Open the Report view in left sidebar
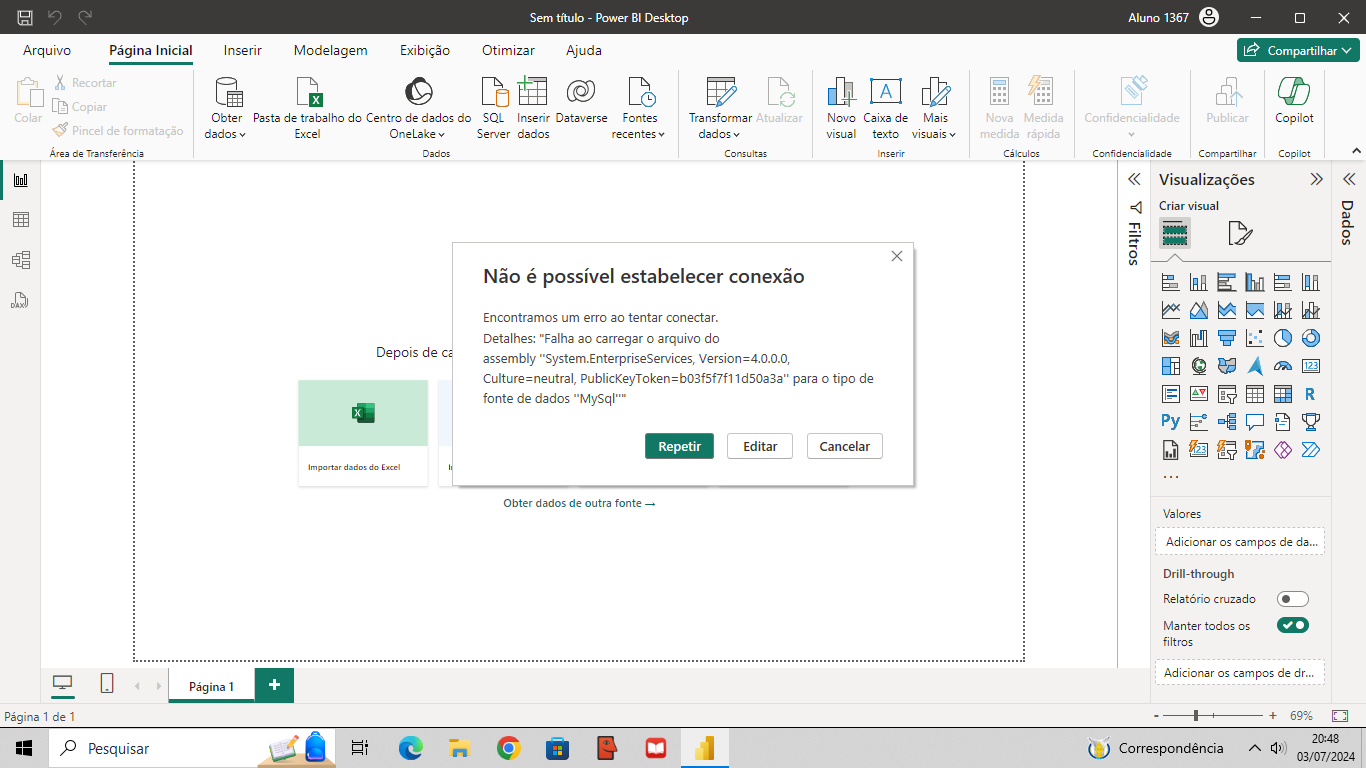 20,180
